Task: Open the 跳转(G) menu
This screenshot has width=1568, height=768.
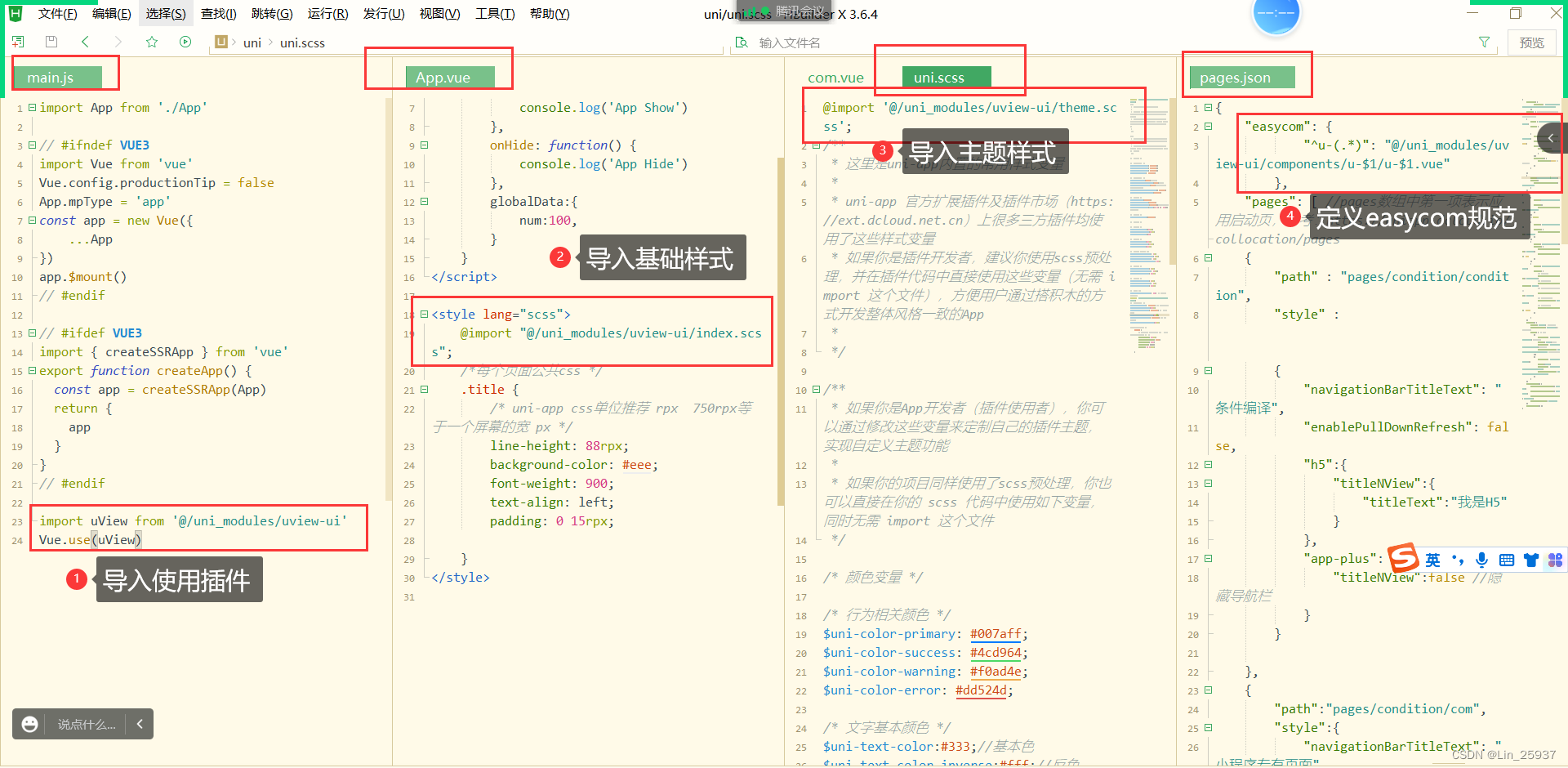Action: pyautogui.click(x=272, y=14)
